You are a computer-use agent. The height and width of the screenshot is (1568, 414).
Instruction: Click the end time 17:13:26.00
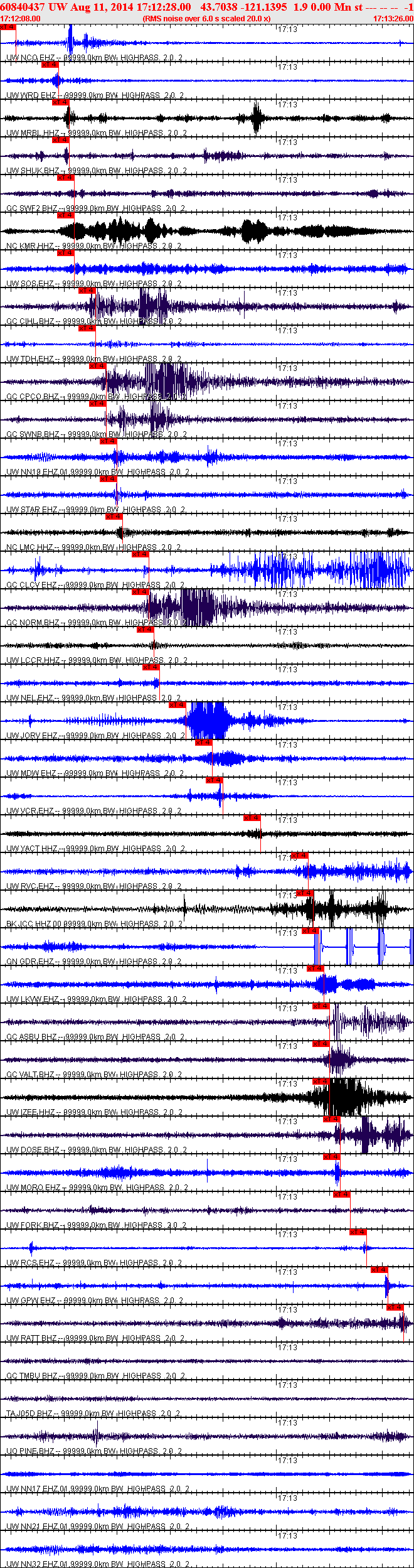[x=393, y=19]
